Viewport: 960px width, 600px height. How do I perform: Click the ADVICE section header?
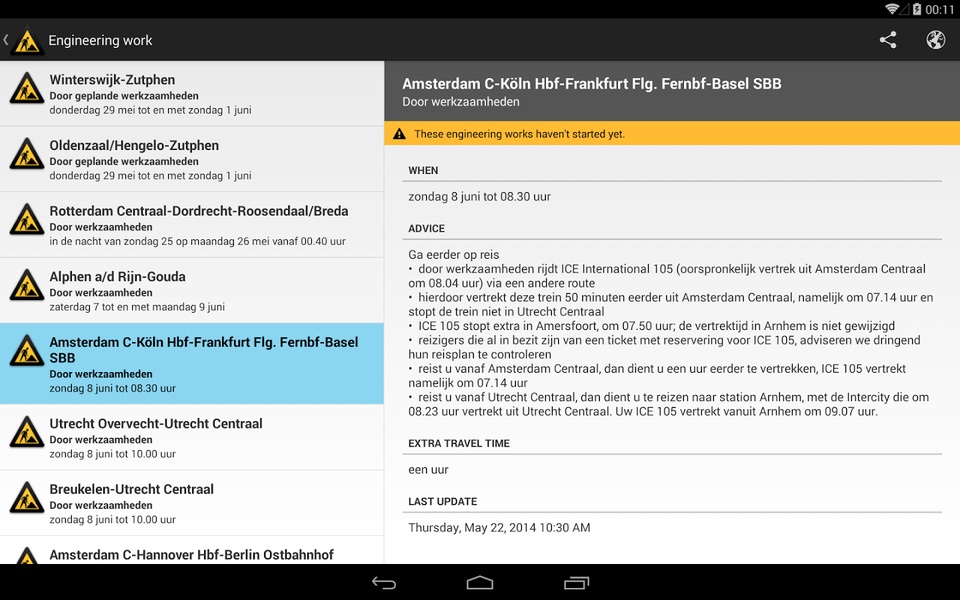pos(427,228)
